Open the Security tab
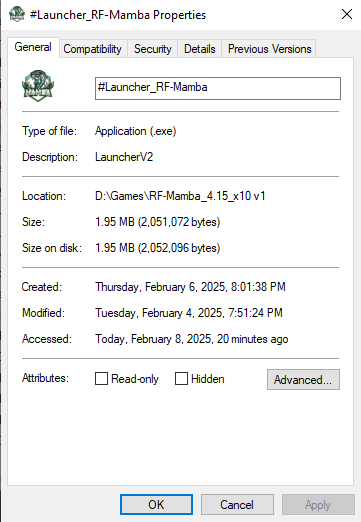Screen dimensions: 361x522 point(153,49)
